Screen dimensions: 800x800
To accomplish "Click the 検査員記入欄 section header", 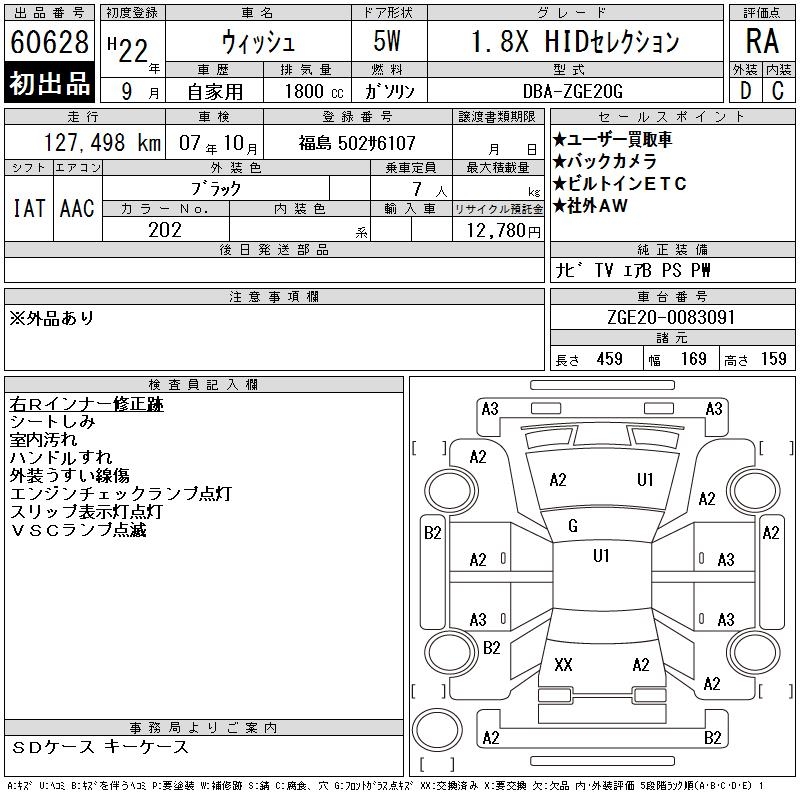I will pos(204,384).
